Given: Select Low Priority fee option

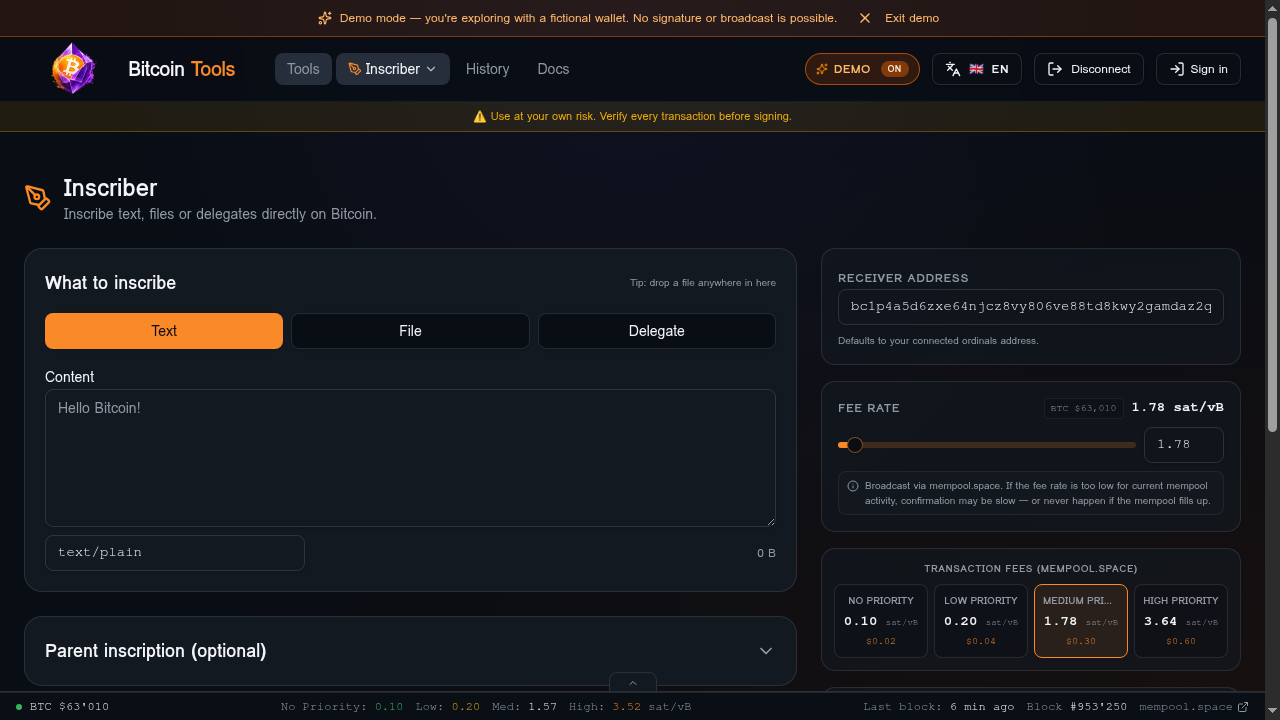Looking at the screenshot, I should 981,621.
